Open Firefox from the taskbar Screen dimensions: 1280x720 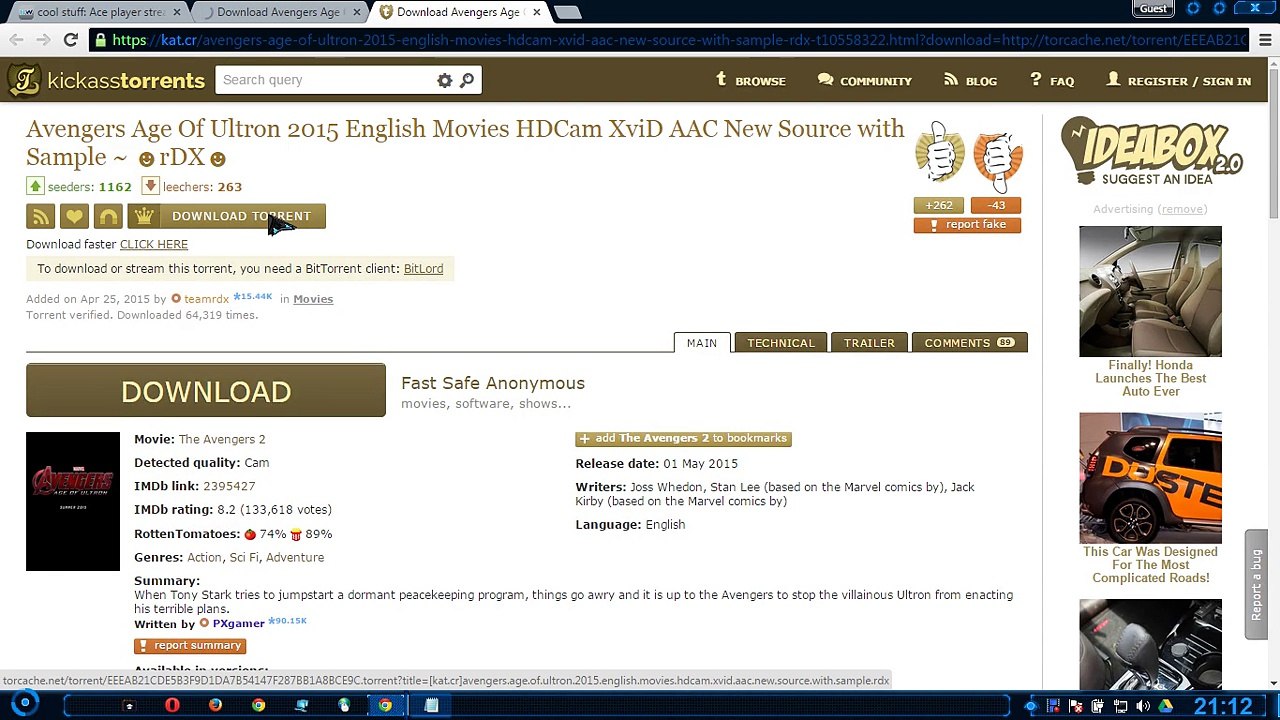(215, 706)
